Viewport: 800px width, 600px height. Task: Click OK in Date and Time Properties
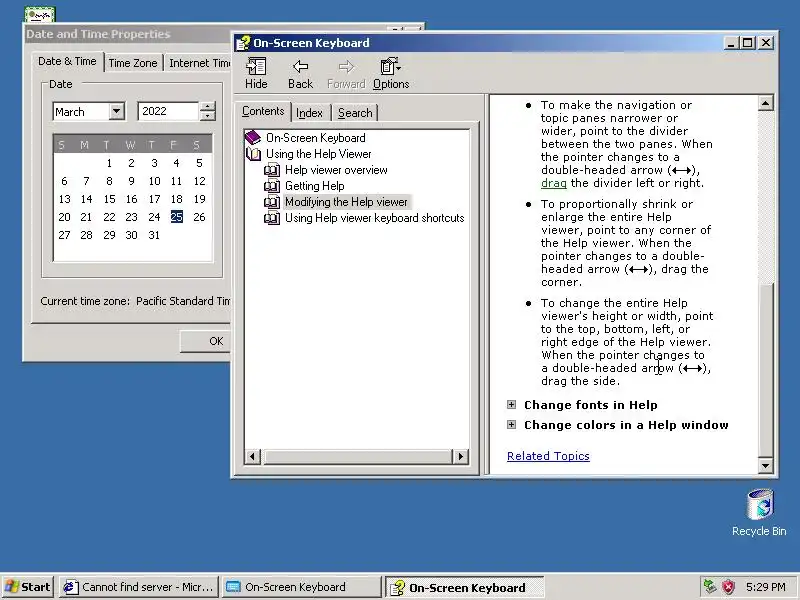click(x=205, y=341)
